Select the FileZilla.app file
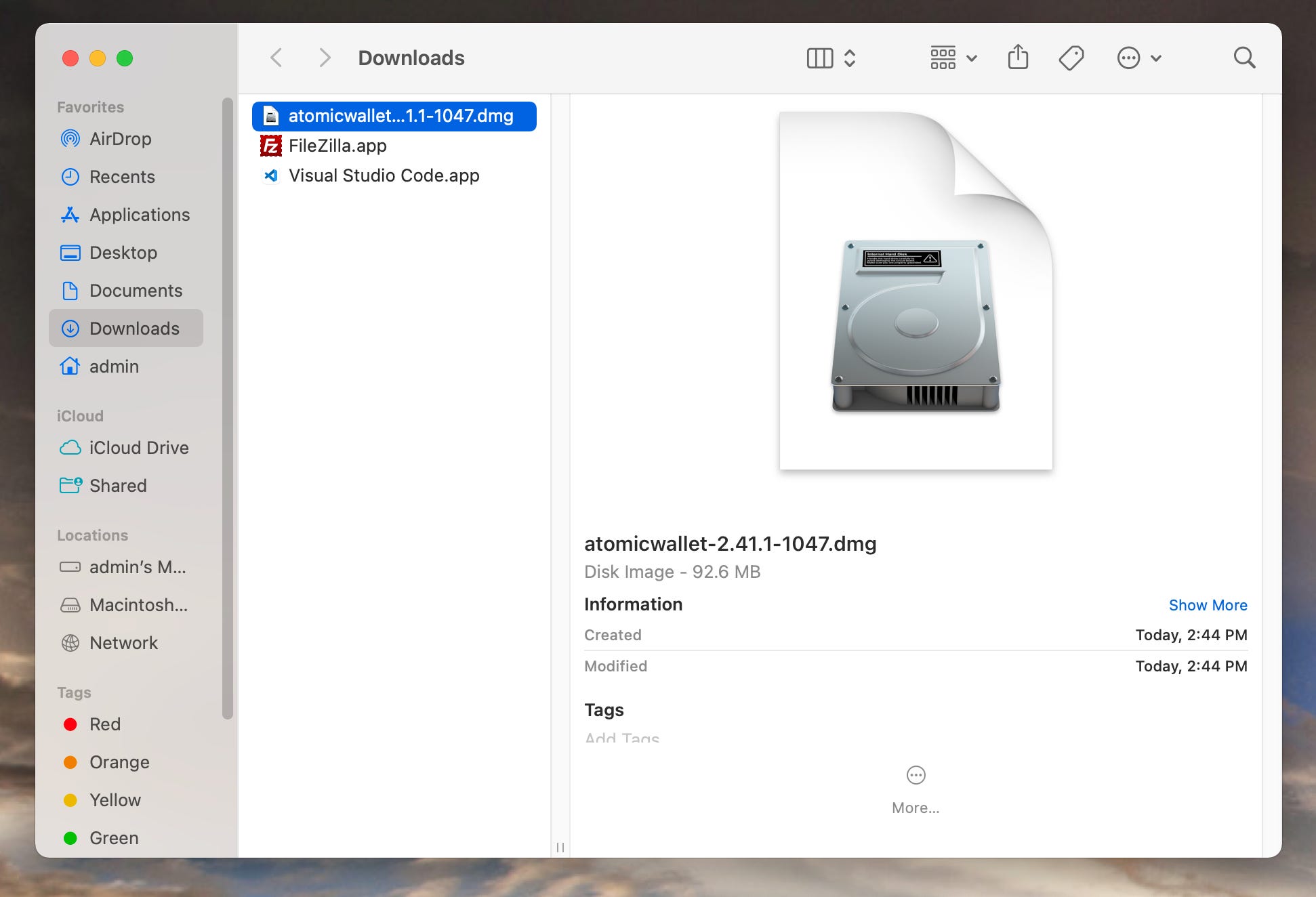The height and width of the screenshot is (897, 1316). pyautogui.click(x=337, y=146)
